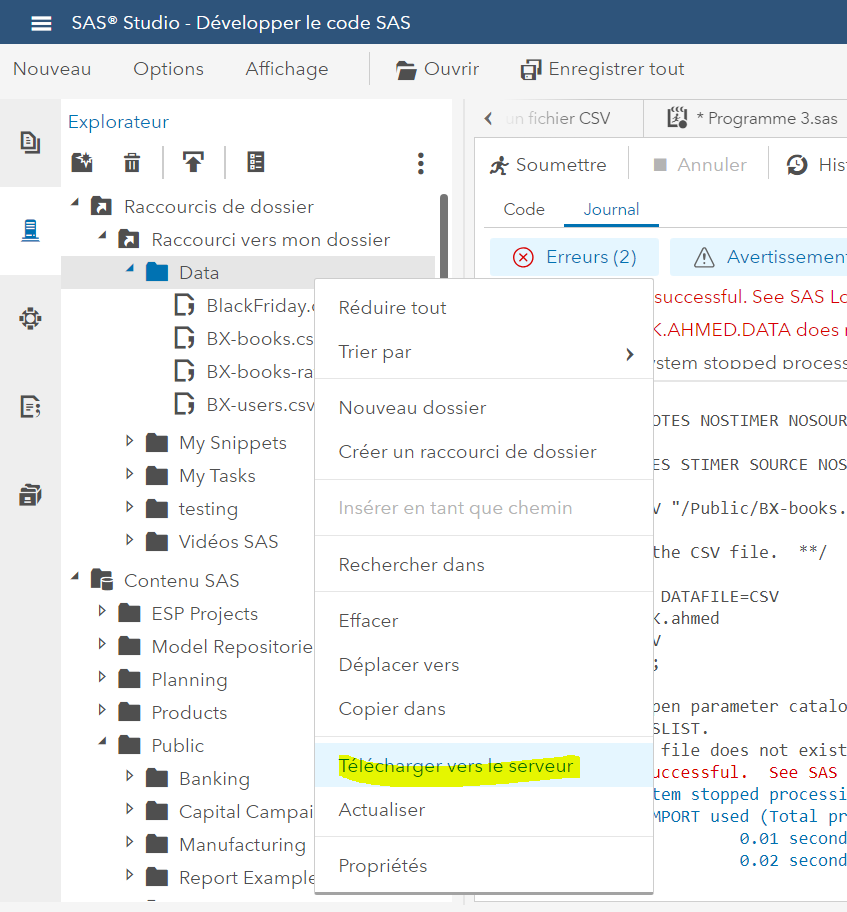Click the New item explorer toolbar icon
The width and height of the screenshot is (847, 912).
82,162
